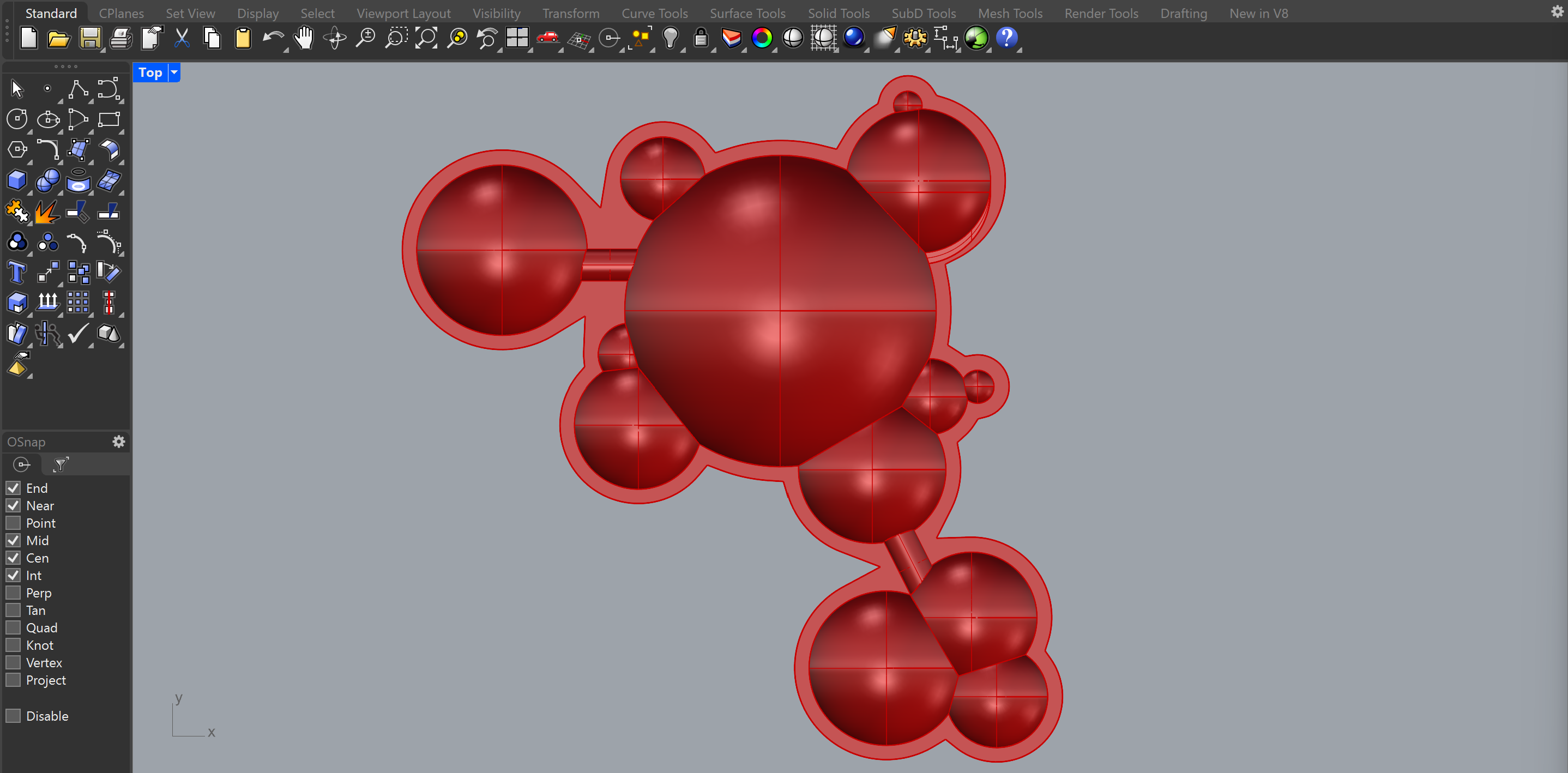Viewport: 1568px width, 773px height.
Task: Click the Copy icon
Action: 212,39
